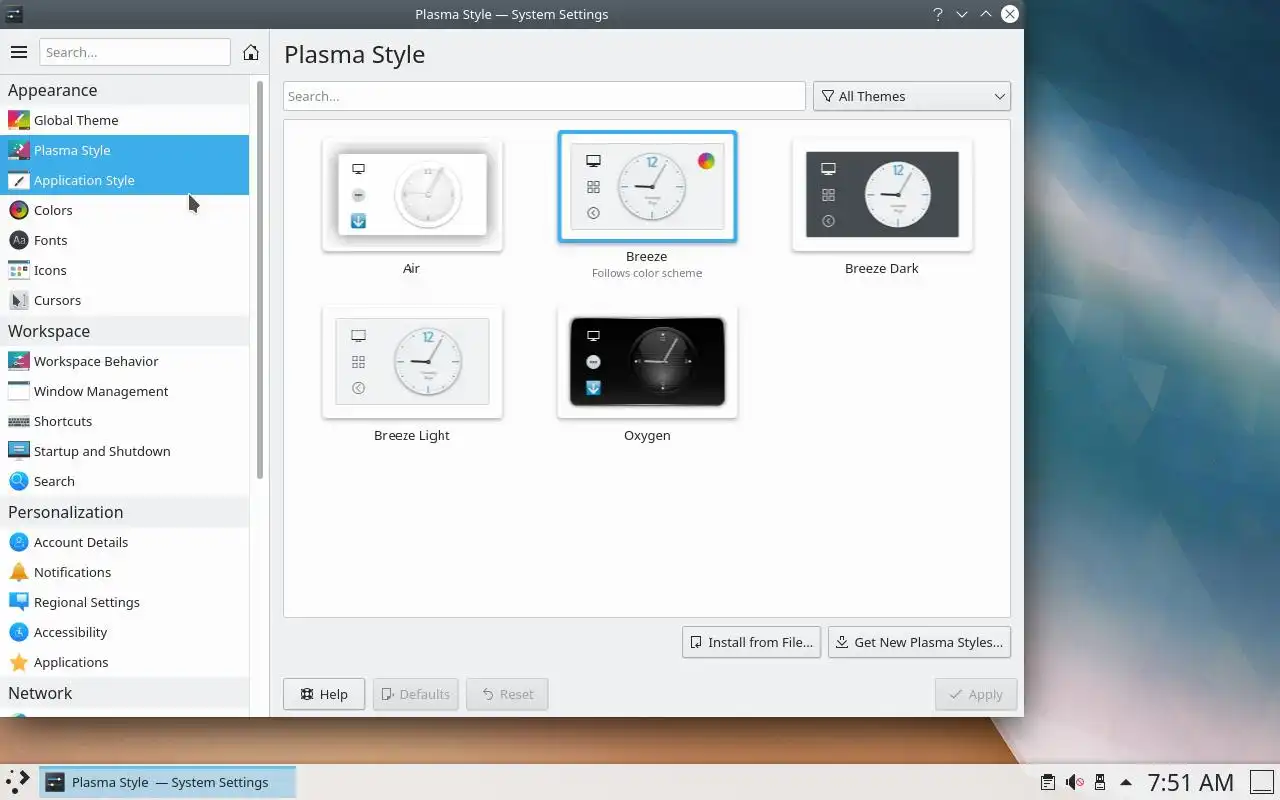Open Accessibility settings in sidebar
The image size is (1280, 800).
pos(124,632)
